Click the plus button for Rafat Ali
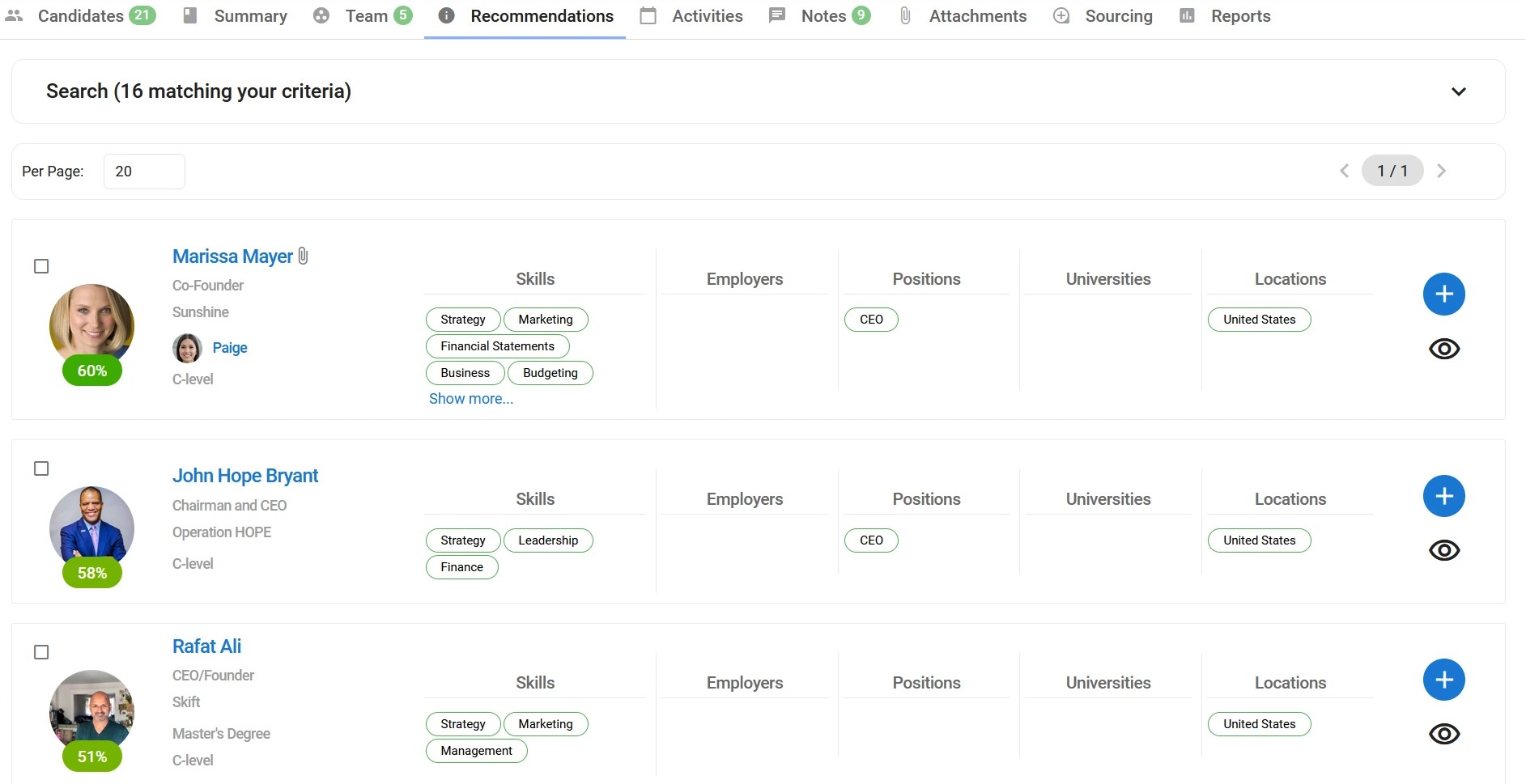1526x784 pixels. click(x=1443, y=680)
